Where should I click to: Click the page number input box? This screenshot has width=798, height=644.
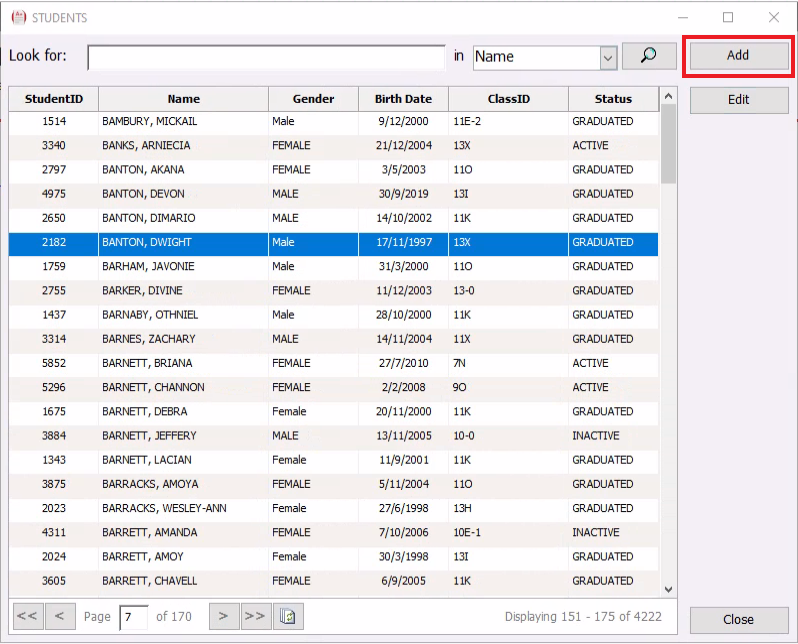click(x=134, y=618)
